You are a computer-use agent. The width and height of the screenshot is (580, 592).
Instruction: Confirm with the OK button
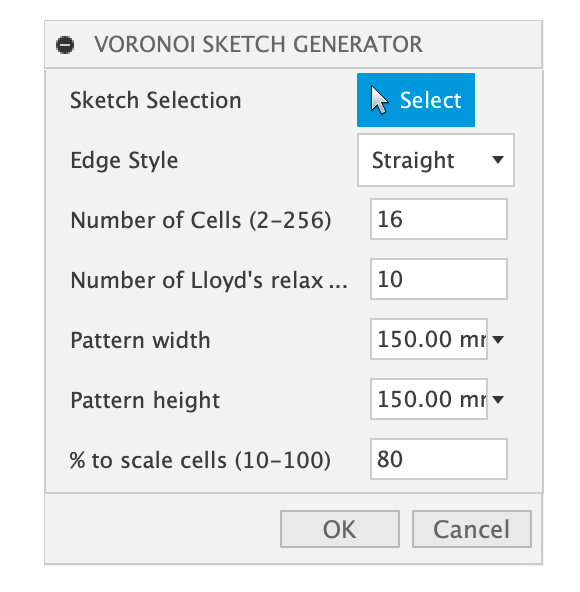(x=340, y=529)
